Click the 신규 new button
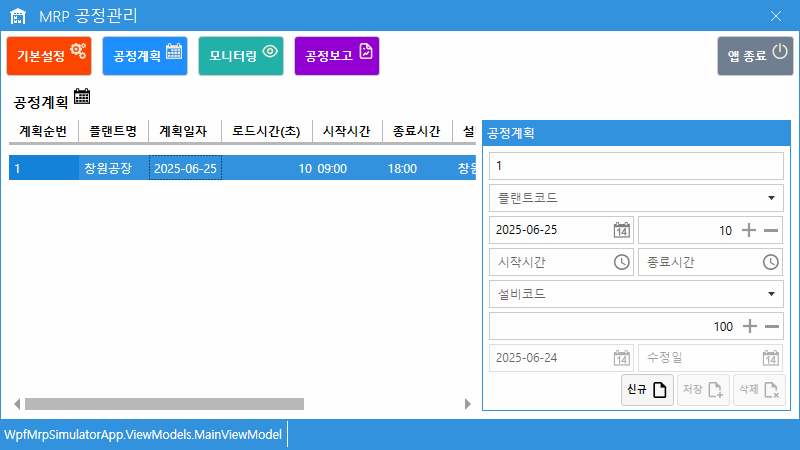Screen dimensions: 800x450 (647, 390)
